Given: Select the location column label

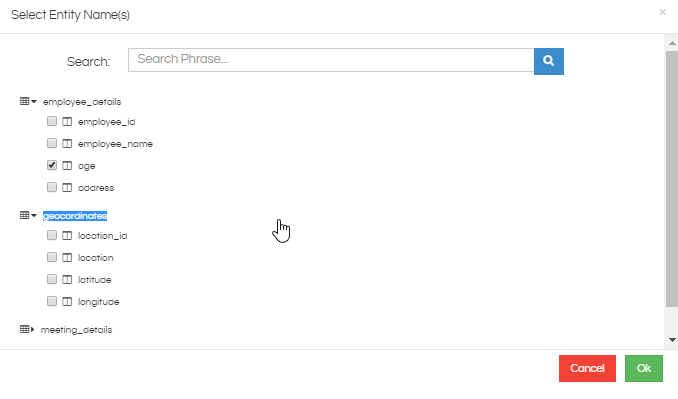Looking at the screenshot, I should [x=96, y=258].
